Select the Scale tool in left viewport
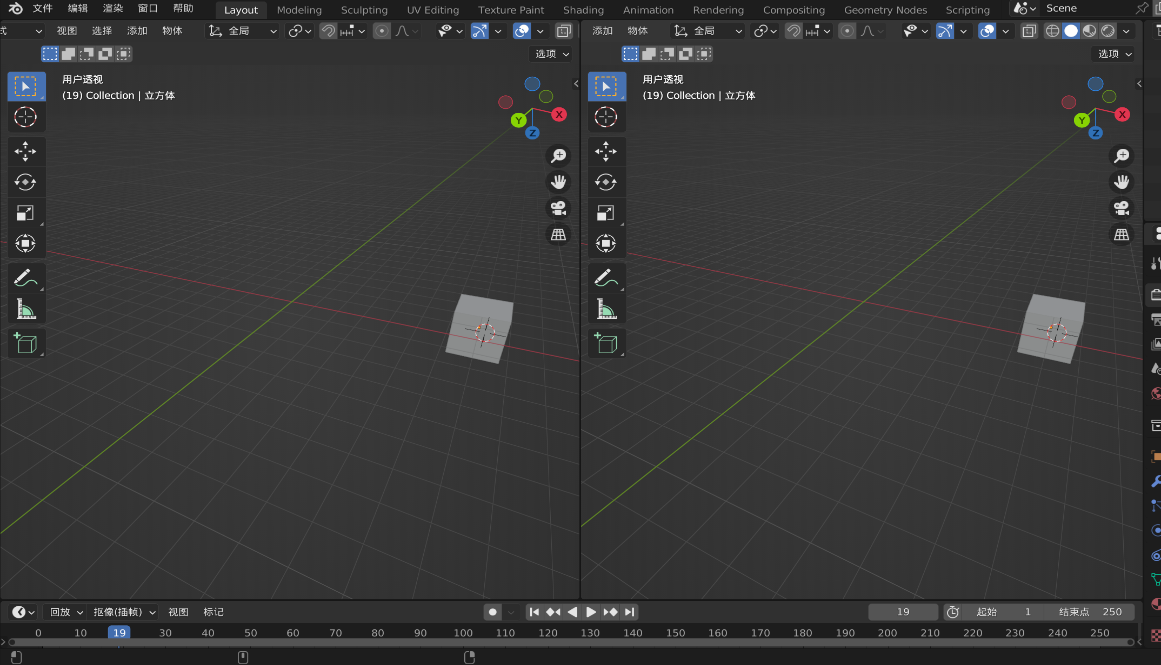The height and width of the screenshot is (665, 1161). click(26, 212)
